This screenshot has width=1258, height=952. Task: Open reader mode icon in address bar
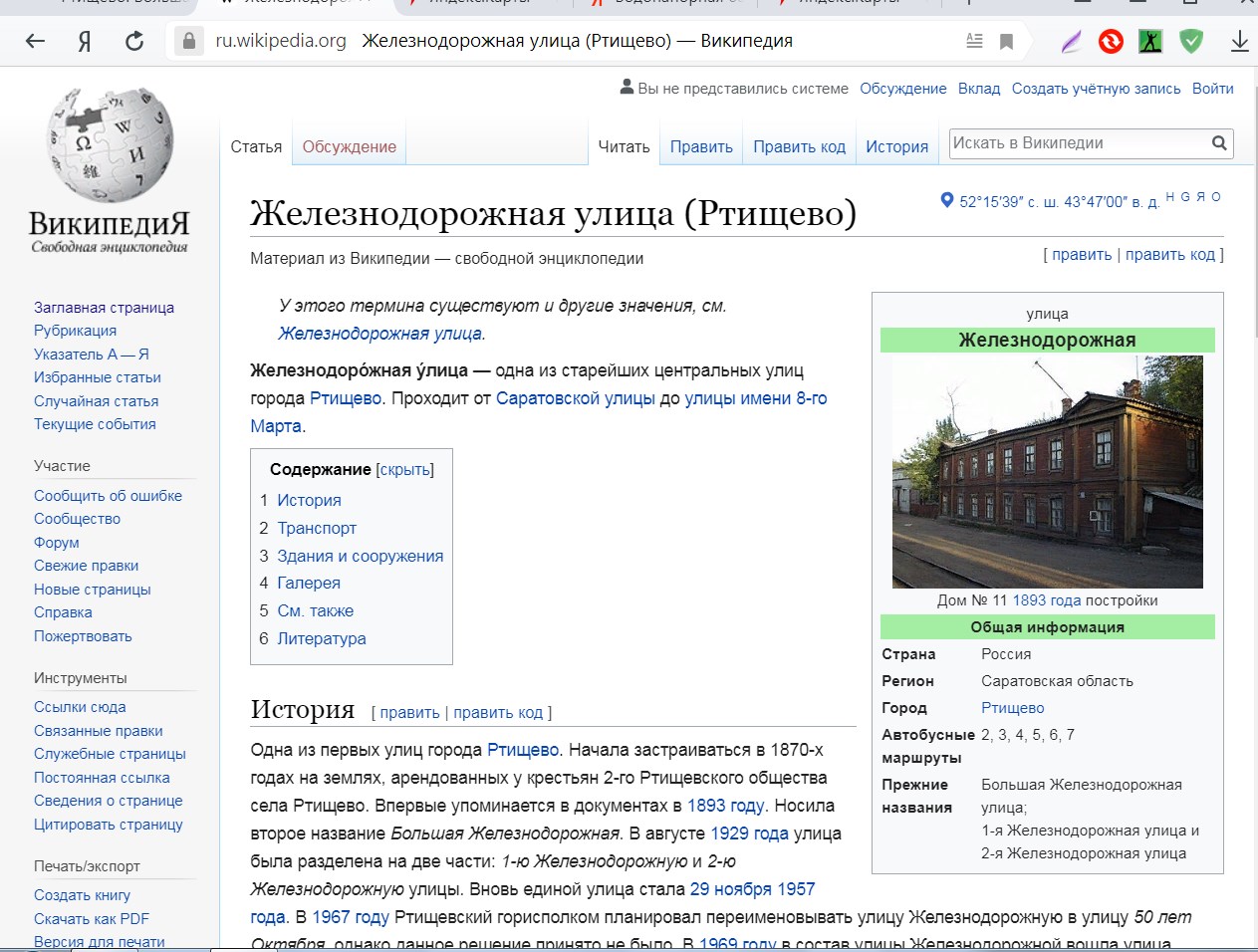[x=974, y=41]
